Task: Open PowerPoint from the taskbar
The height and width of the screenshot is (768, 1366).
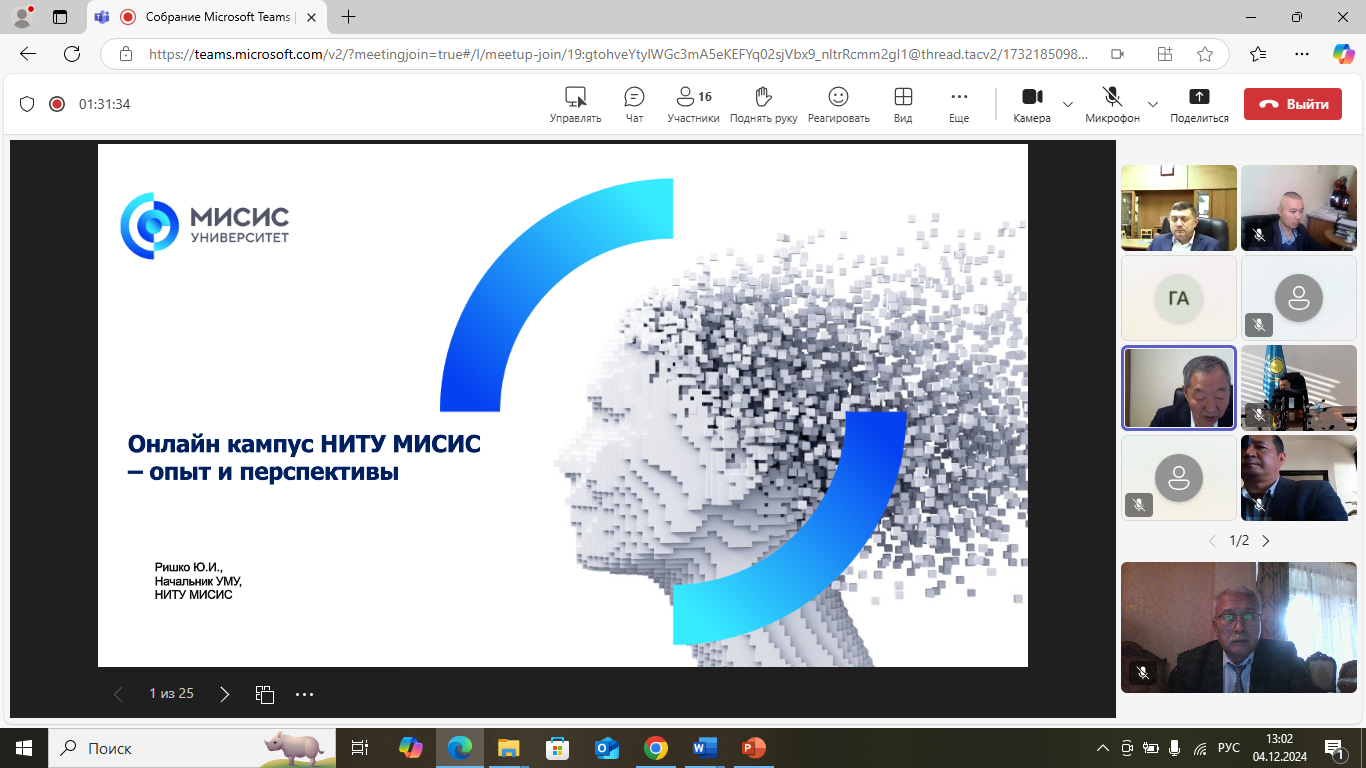Action: pos(753,748)
